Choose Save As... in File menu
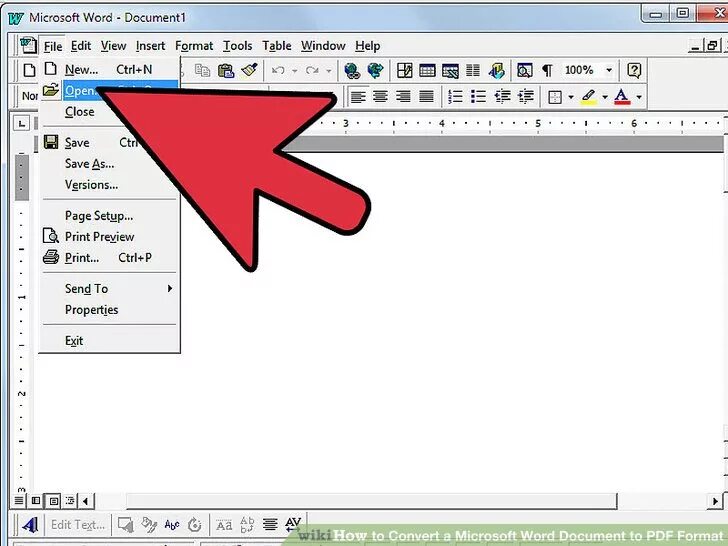This screenshot has width=728, height=546. 110,164
